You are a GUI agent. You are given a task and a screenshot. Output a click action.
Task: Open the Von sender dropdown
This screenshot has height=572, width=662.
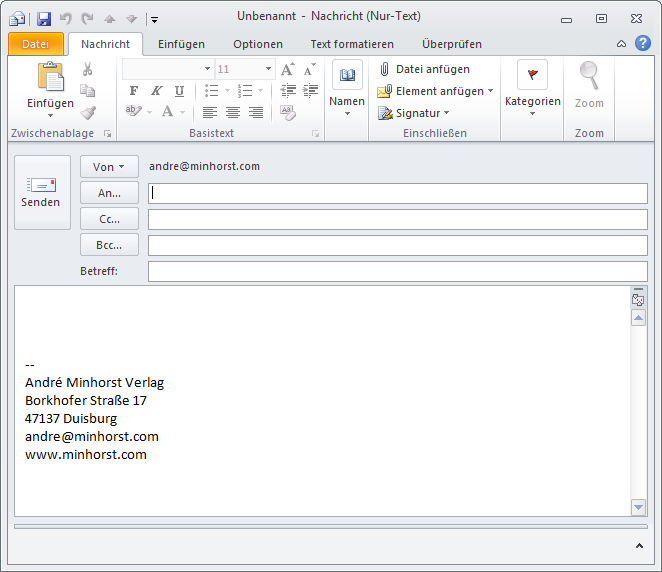coord(109,167)
